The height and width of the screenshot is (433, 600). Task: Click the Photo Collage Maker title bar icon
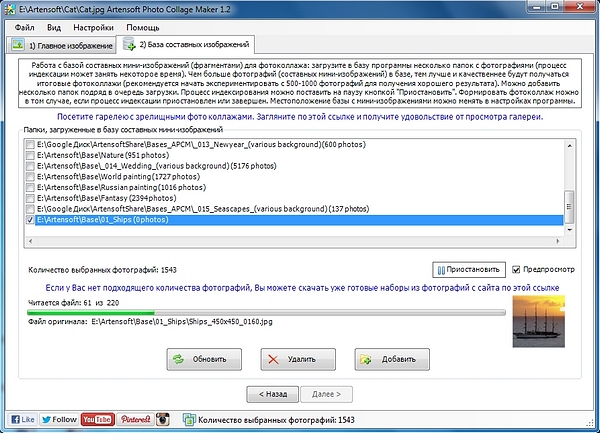pyautogui.click(x=10, y=8)
